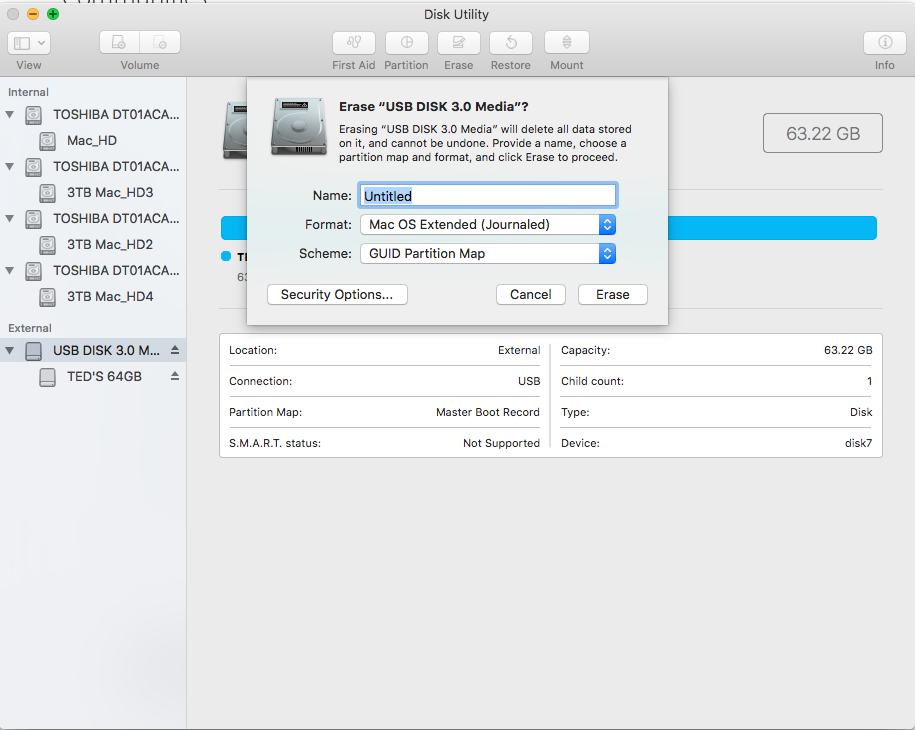The image size is (915, 730).
Task: Open the Scheme dropdown menu
Action: [487, 254]
